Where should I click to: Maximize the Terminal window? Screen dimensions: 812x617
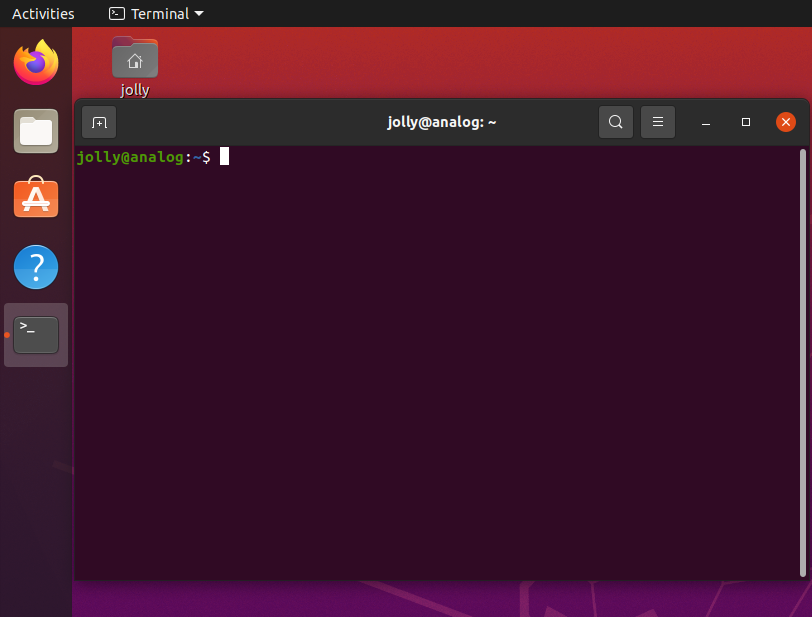coord(746,122)
